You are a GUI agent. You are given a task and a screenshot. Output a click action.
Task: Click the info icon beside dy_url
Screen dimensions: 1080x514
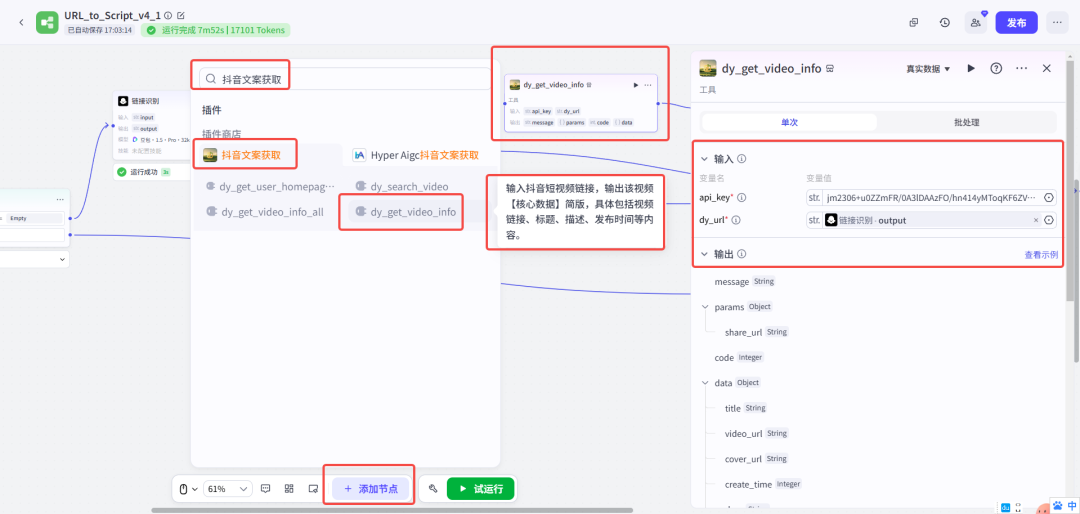coord(736,220)
